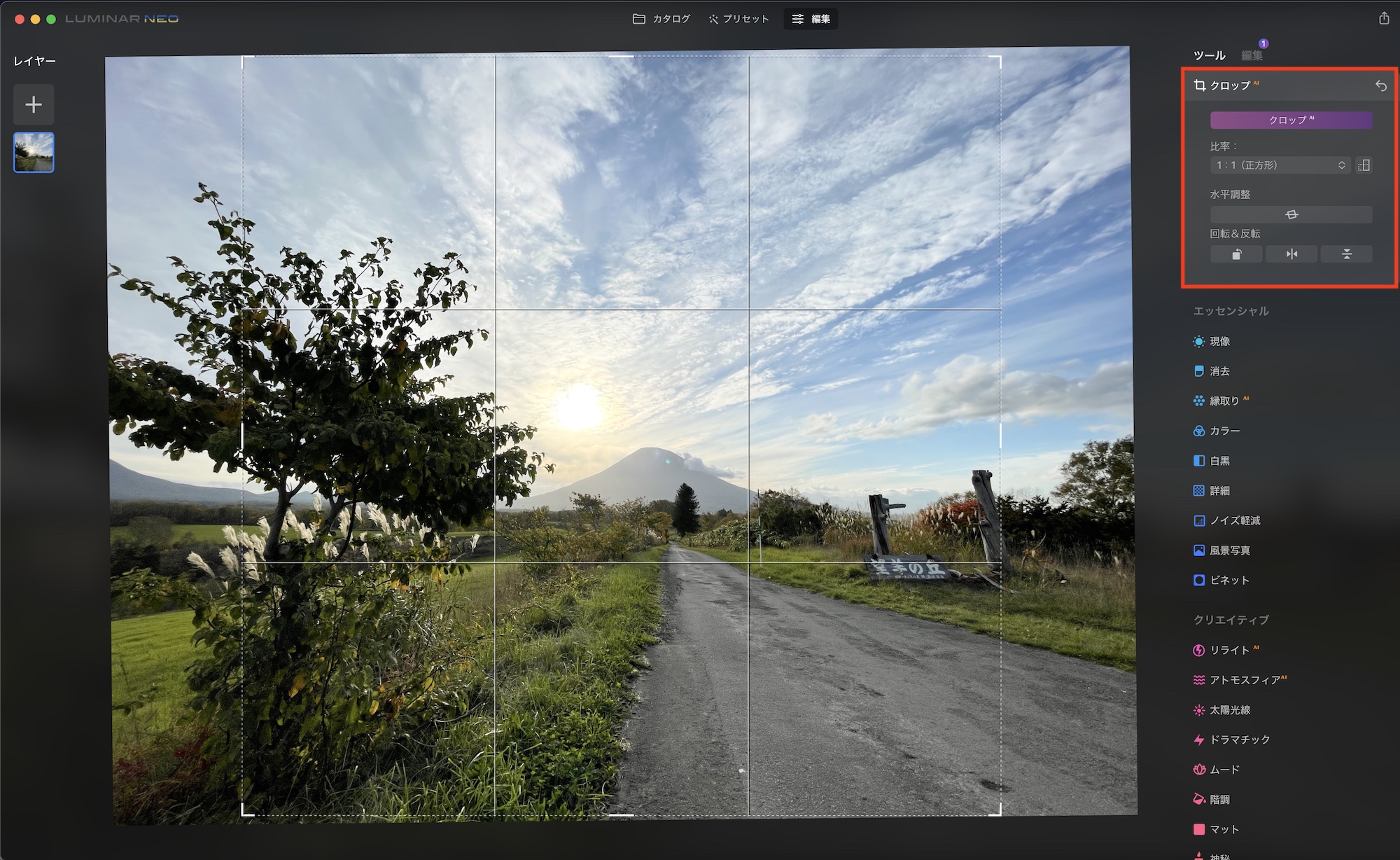
Task: Open the 編集 edits tab in sidebar
Action: [x=1252, y=55]
